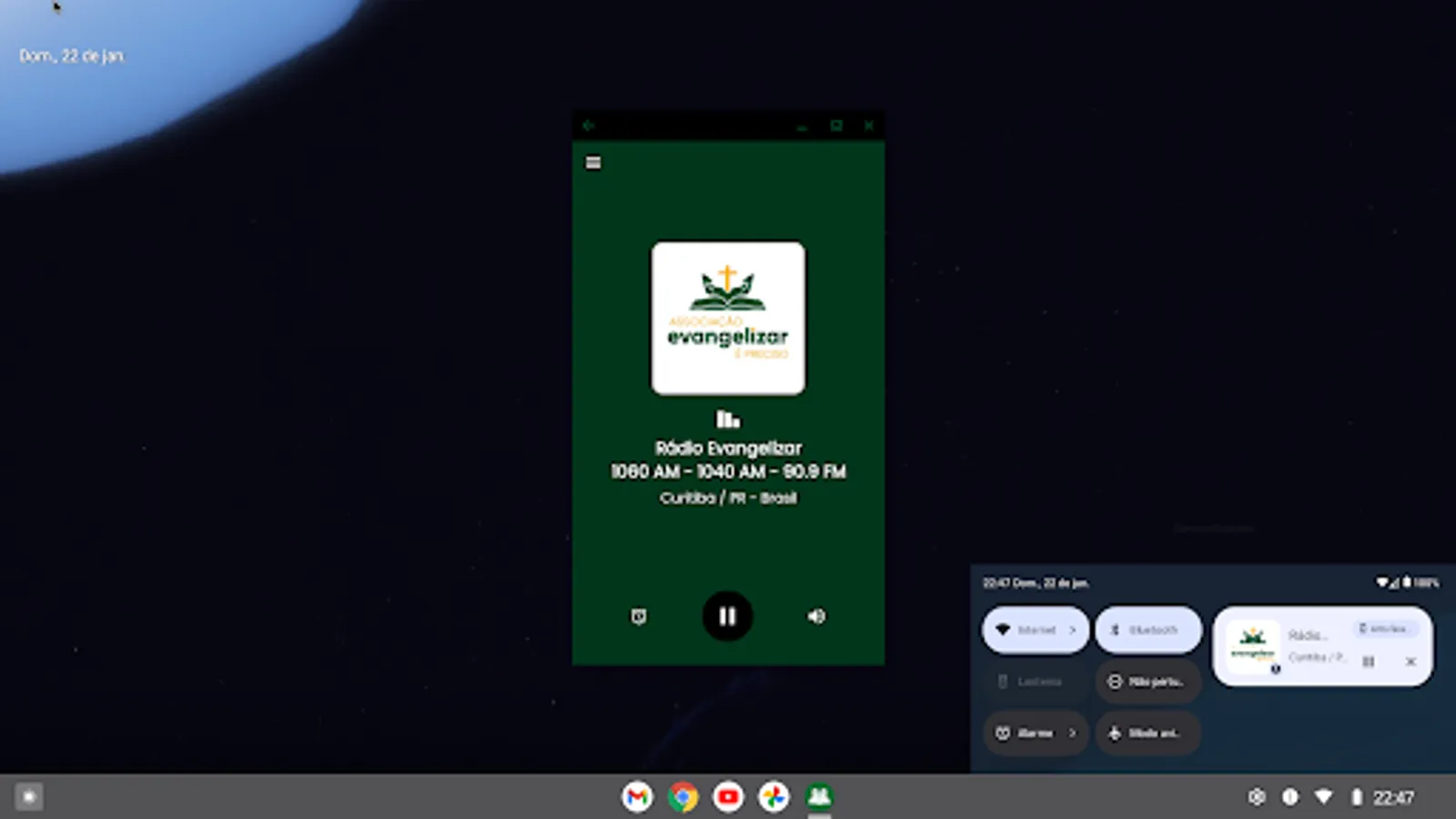The width and height of the screenshot is (1456, 819).
Task: Click the "Curitiba / PR - Brasil" location text
Action: pyautogui.click(x=728, y=498)
